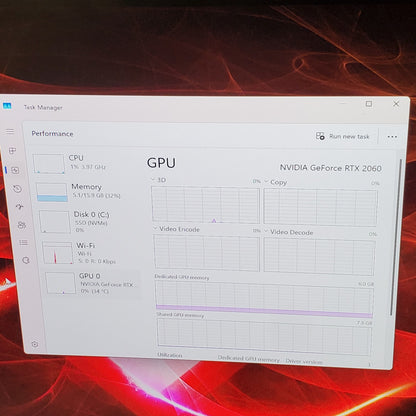Open the 3D engine graph dropdown
The height and width of the screenshot is (416, 416).
pos(153,179)
